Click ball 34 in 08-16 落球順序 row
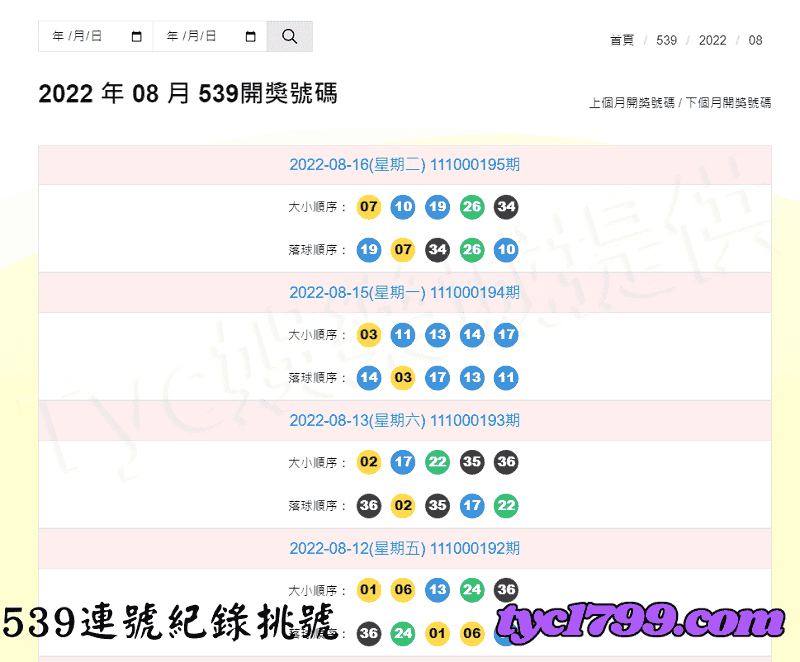Image resolution: width=800 pixels, height=662 pixels. click(437, 250)
